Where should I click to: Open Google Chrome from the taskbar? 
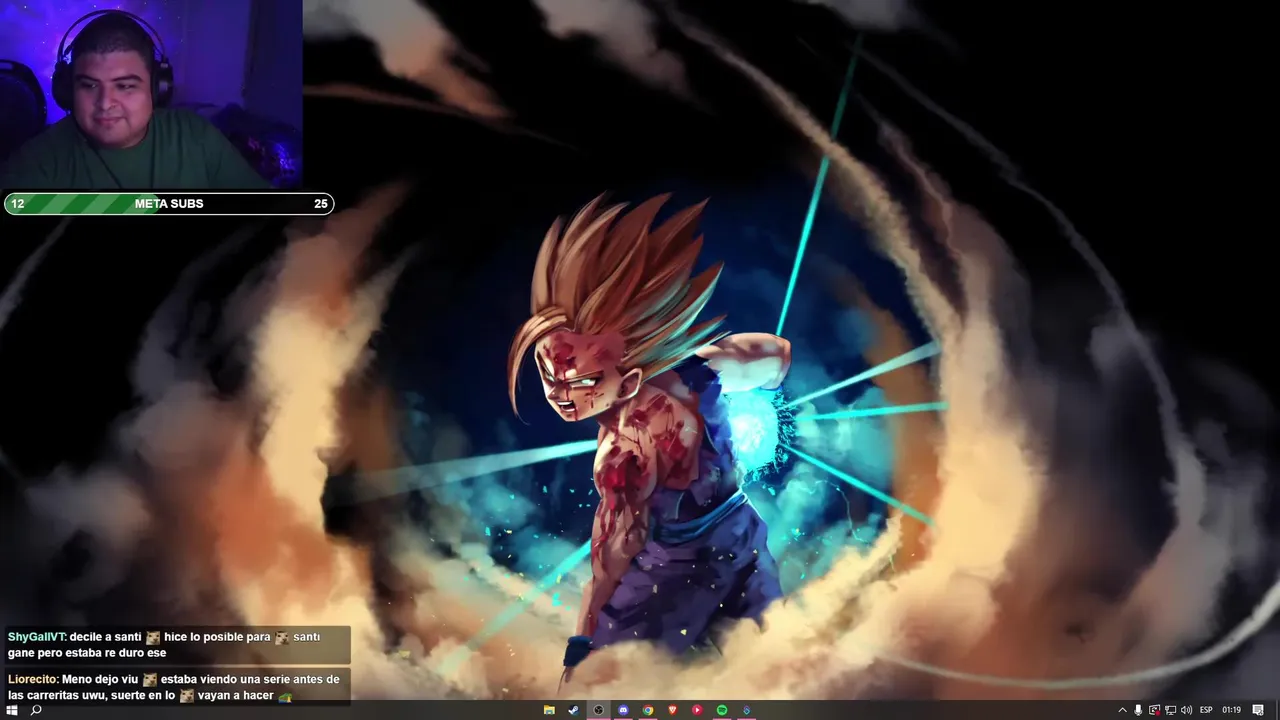648,710
